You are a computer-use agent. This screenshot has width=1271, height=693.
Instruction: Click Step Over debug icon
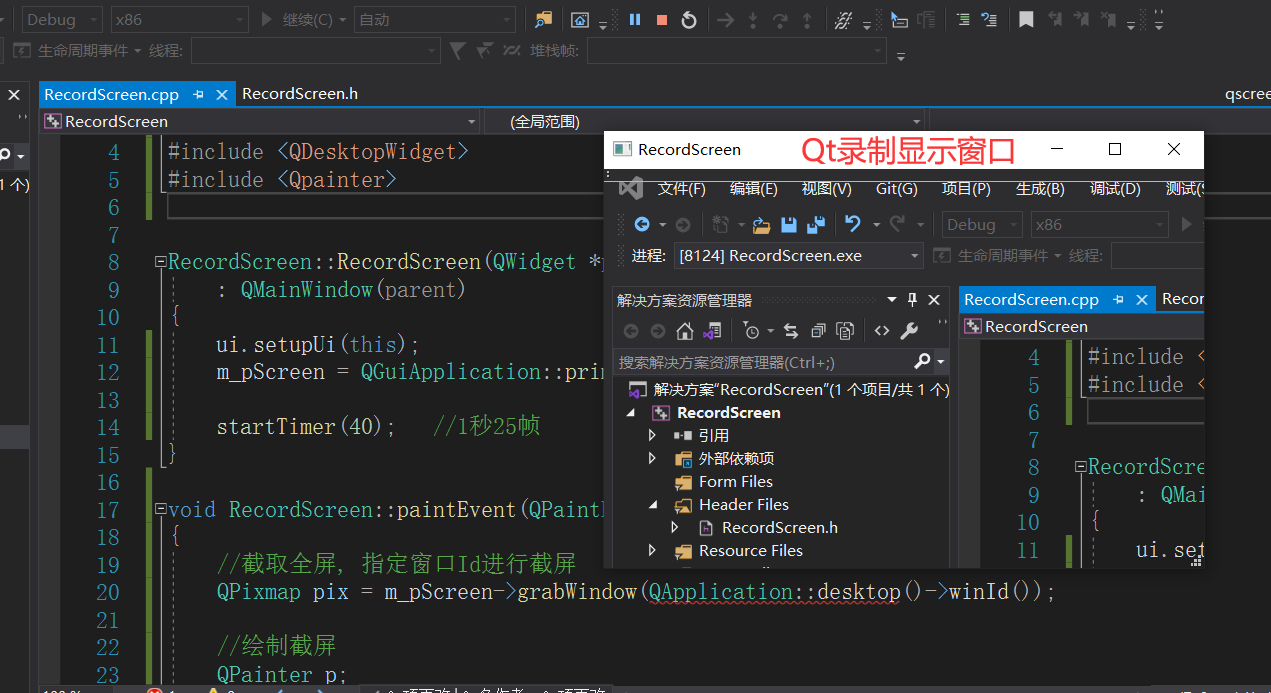(780, 19)
